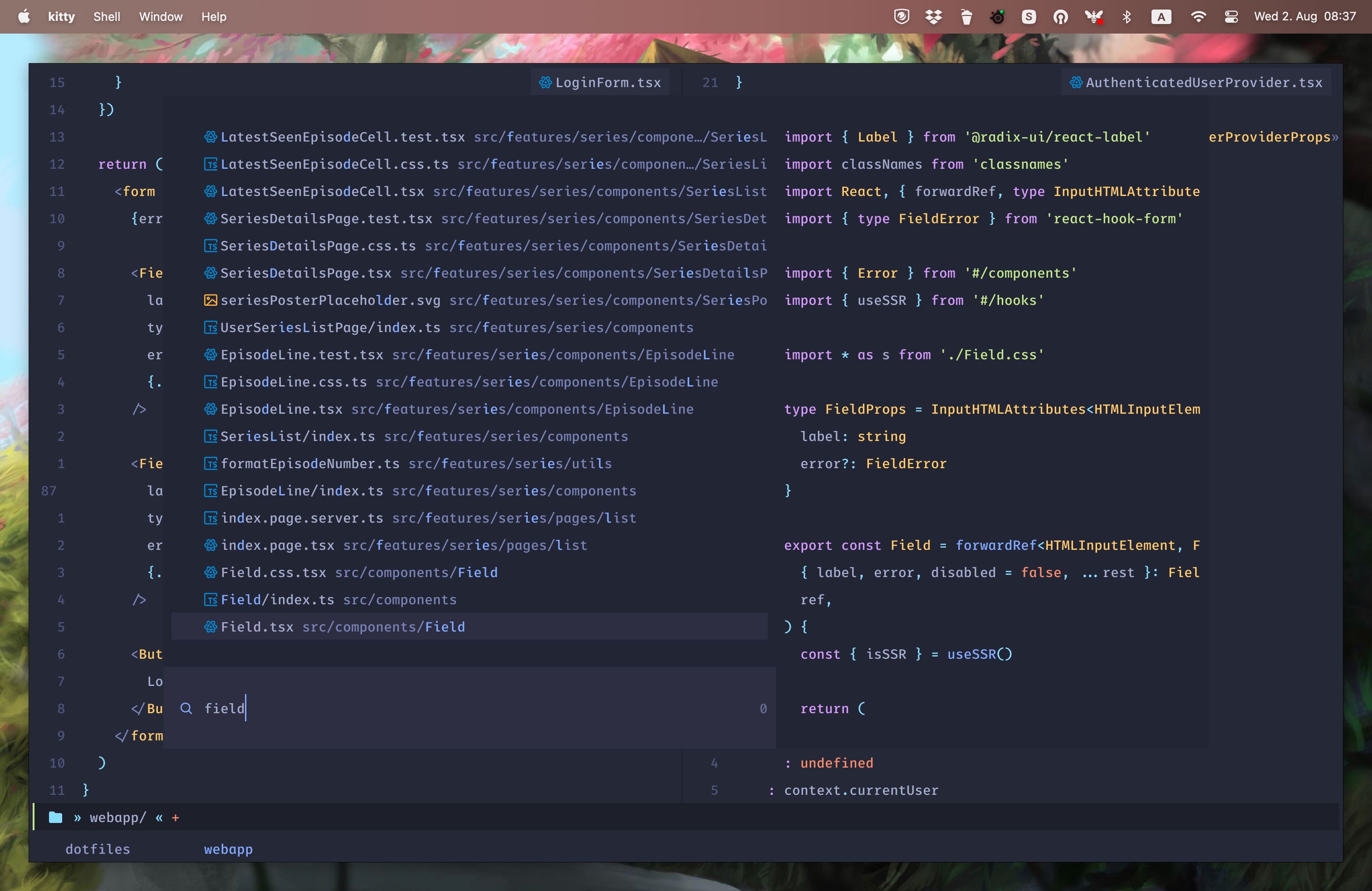This screenshot has width=1372, height=891.
Task: Click the magnifier icon in the search prompt
Action: tap(186, 709)
